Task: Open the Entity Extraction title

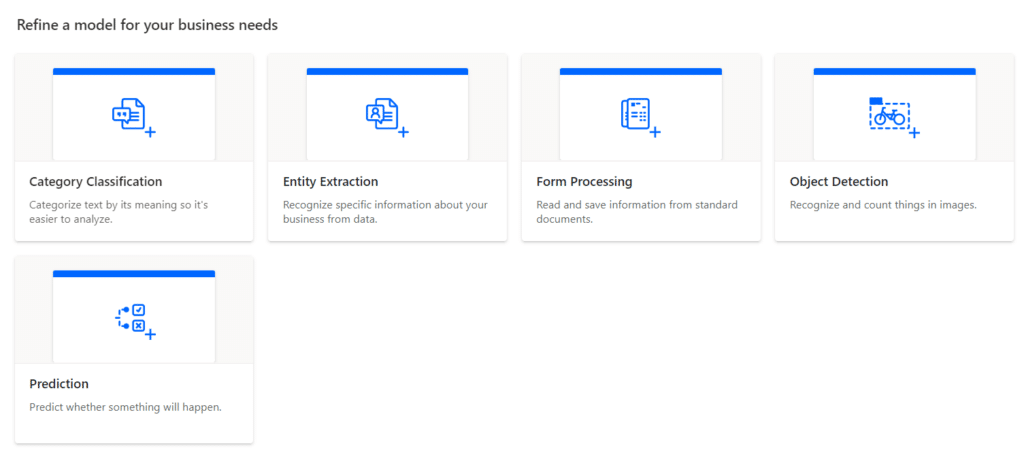Action: pos(330,181)
